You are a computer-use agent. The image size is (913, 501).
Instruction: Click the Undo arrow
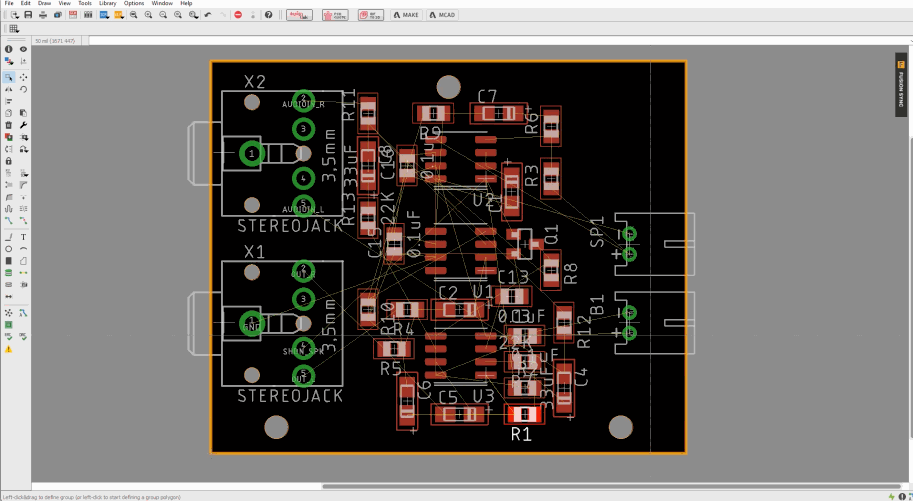[207, 15]
